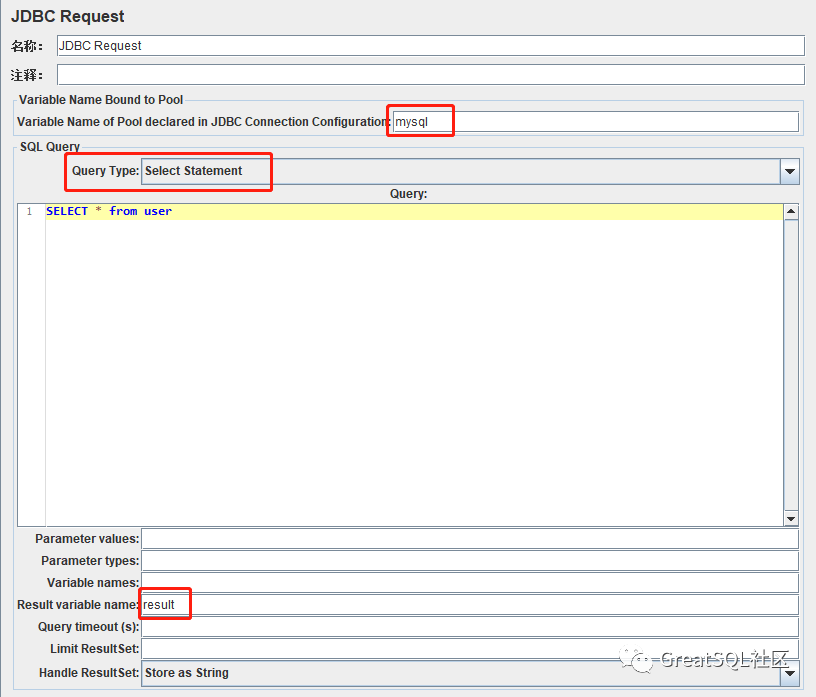Click the Variable names input field

click(x=470, y=582)
